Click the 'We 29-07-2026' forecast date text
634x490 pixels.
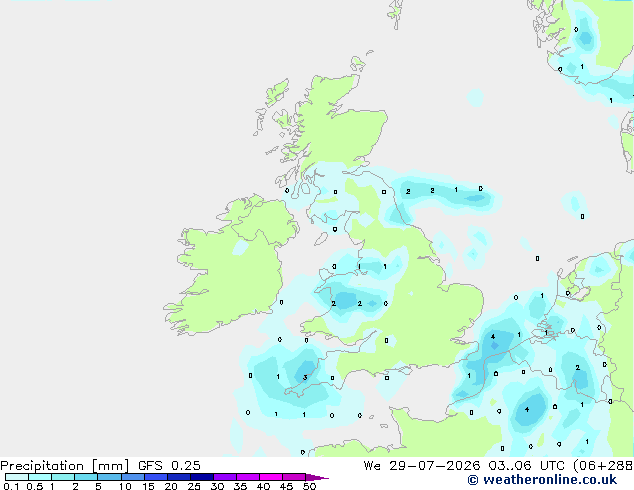422,466
